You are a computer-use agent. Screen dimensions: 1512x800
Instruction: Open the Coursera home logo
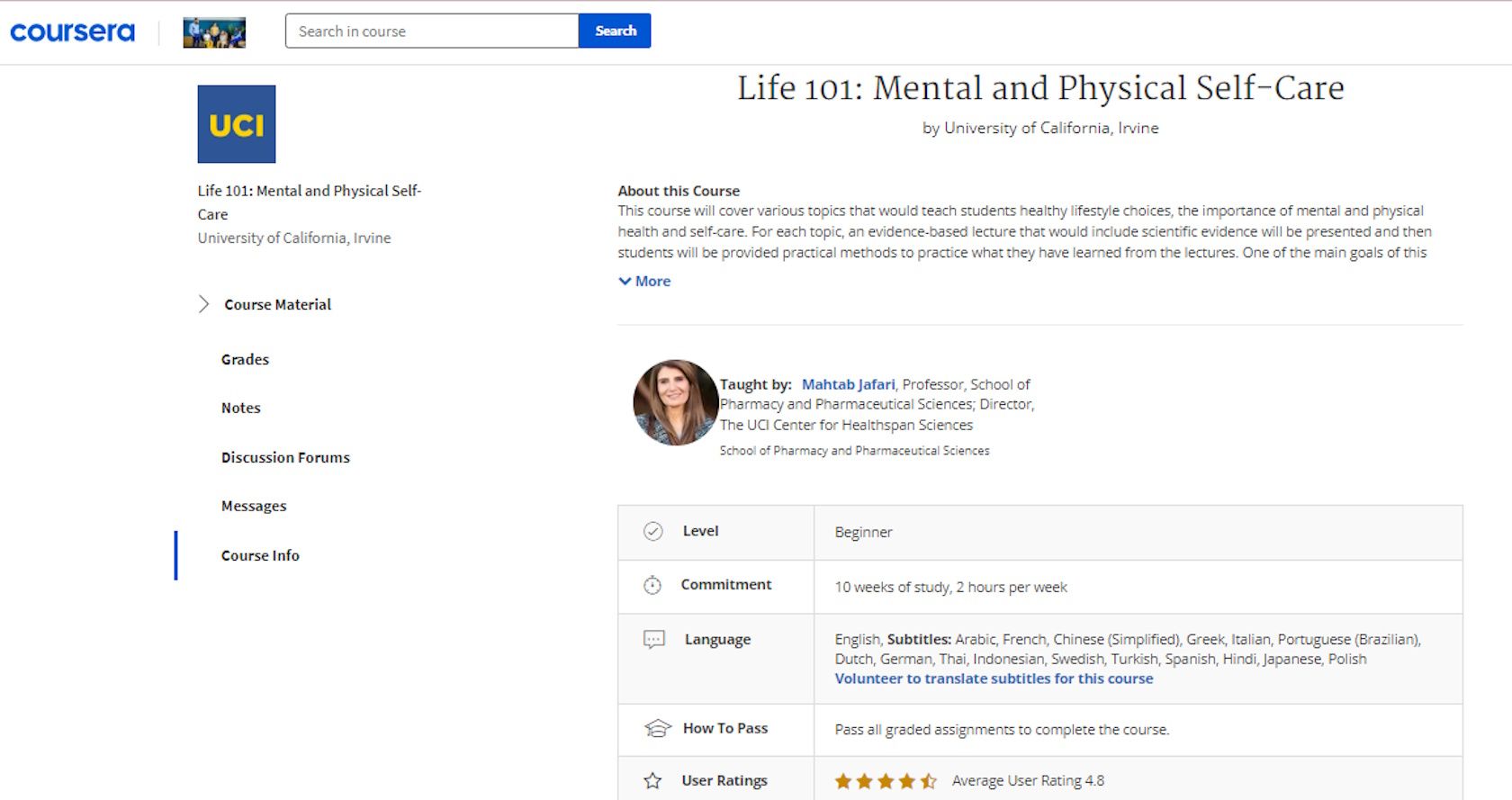point(72,32)
